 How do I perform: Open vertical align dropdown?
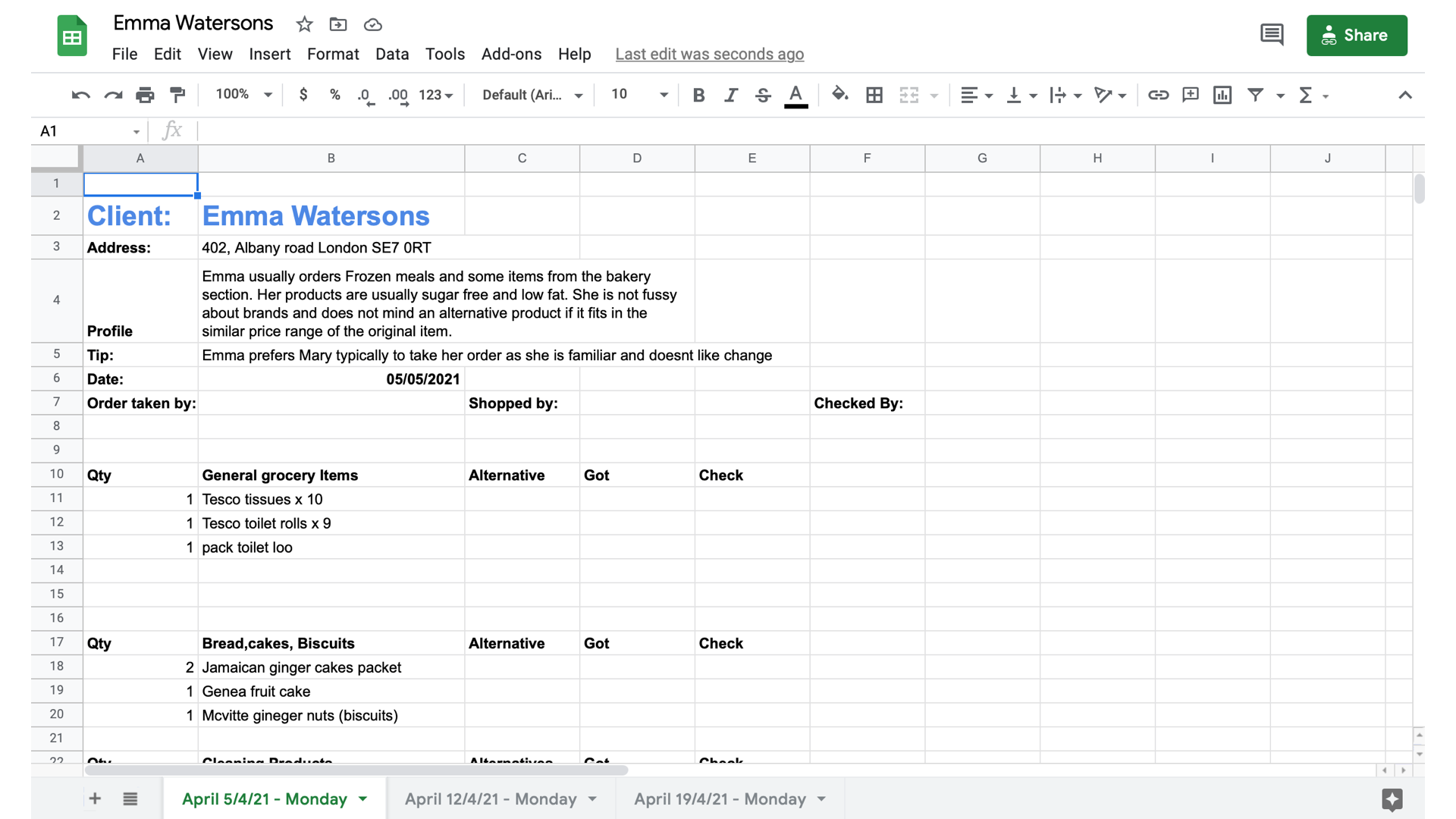(x=1021, y=95)
